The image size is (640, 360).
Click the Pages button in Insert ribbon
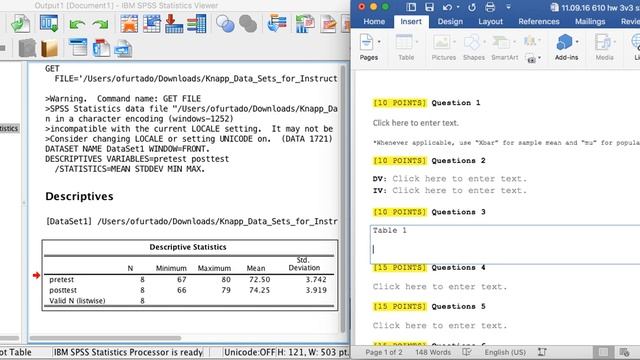pyautogui.click(x=369, y=47)
